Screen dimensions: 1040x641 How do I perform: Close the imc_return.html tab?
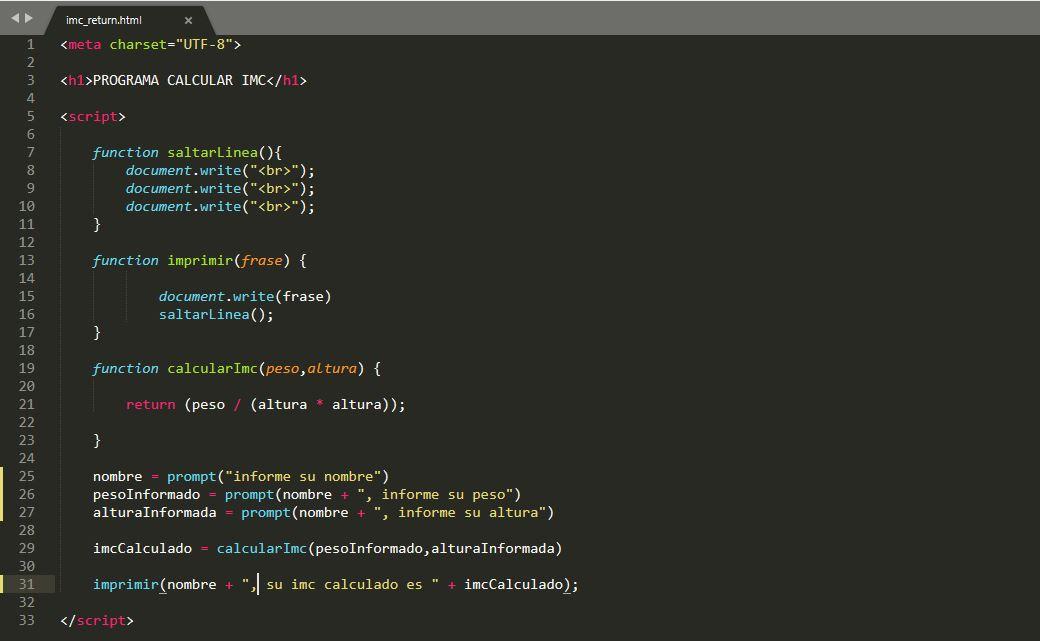[x=188, y=21]
